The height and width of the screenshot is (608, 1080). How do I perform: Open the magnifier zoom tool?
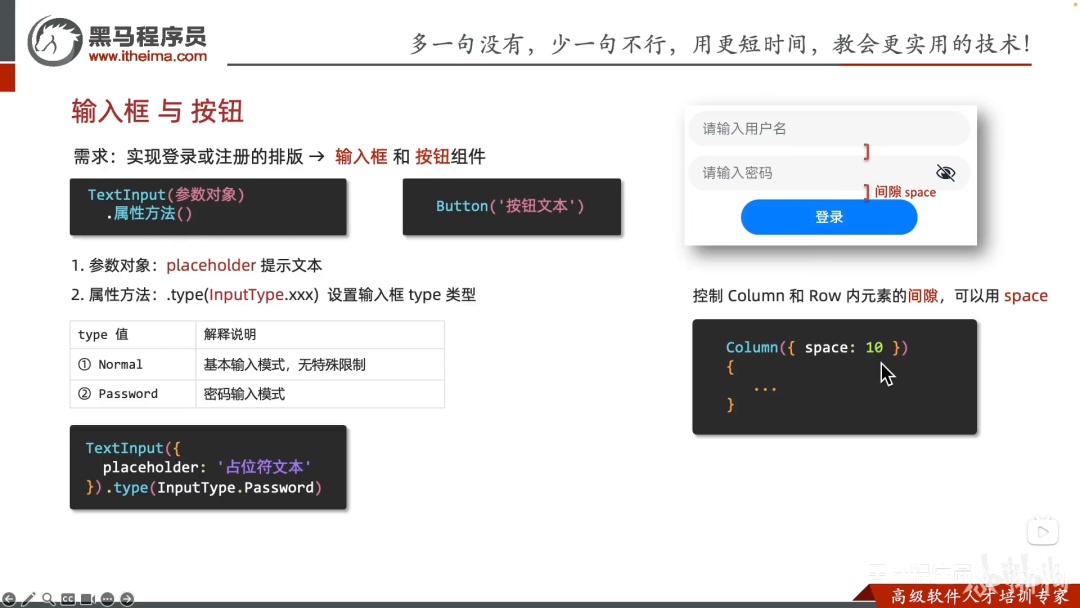click(x=48, y=599)
